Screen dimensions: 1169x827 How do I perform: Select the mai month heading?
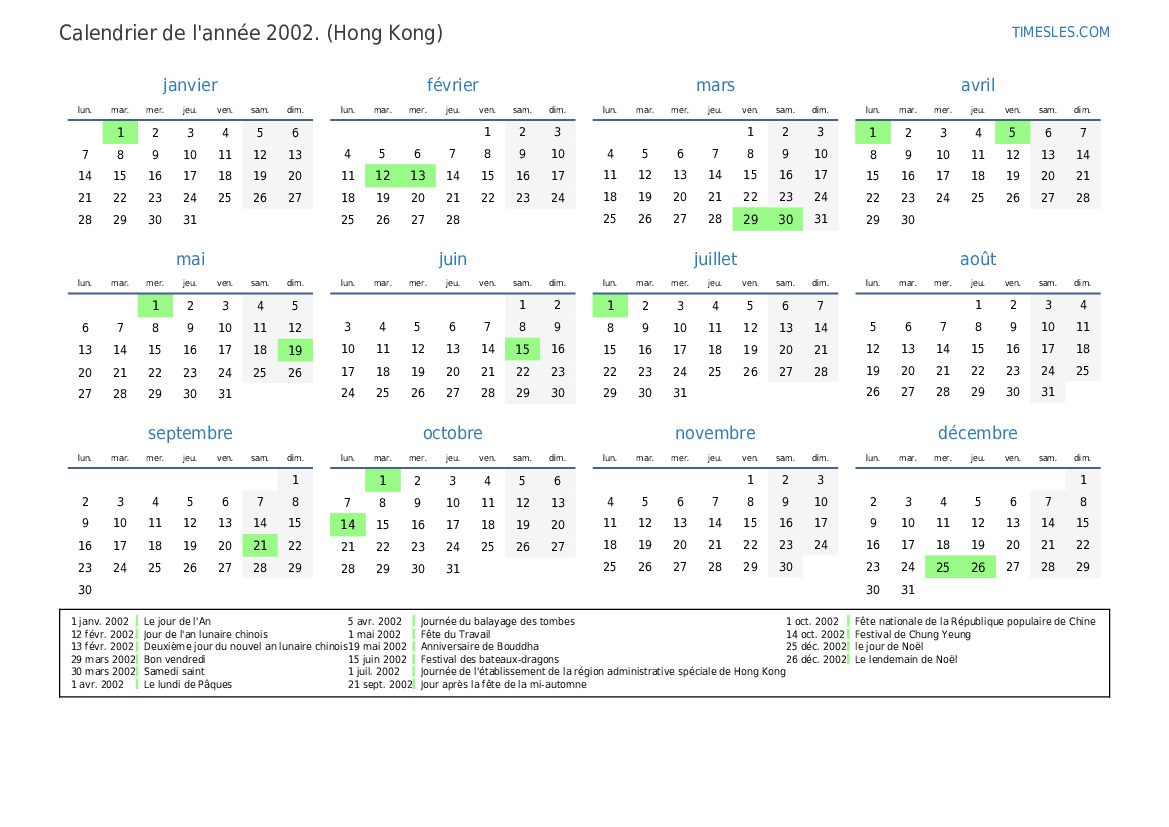click(x=190, y=259)
